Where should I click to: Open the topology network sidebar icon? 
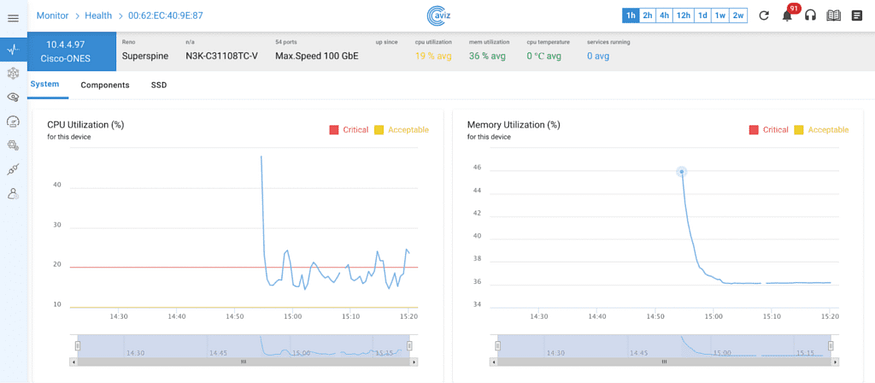click(13, 73)
